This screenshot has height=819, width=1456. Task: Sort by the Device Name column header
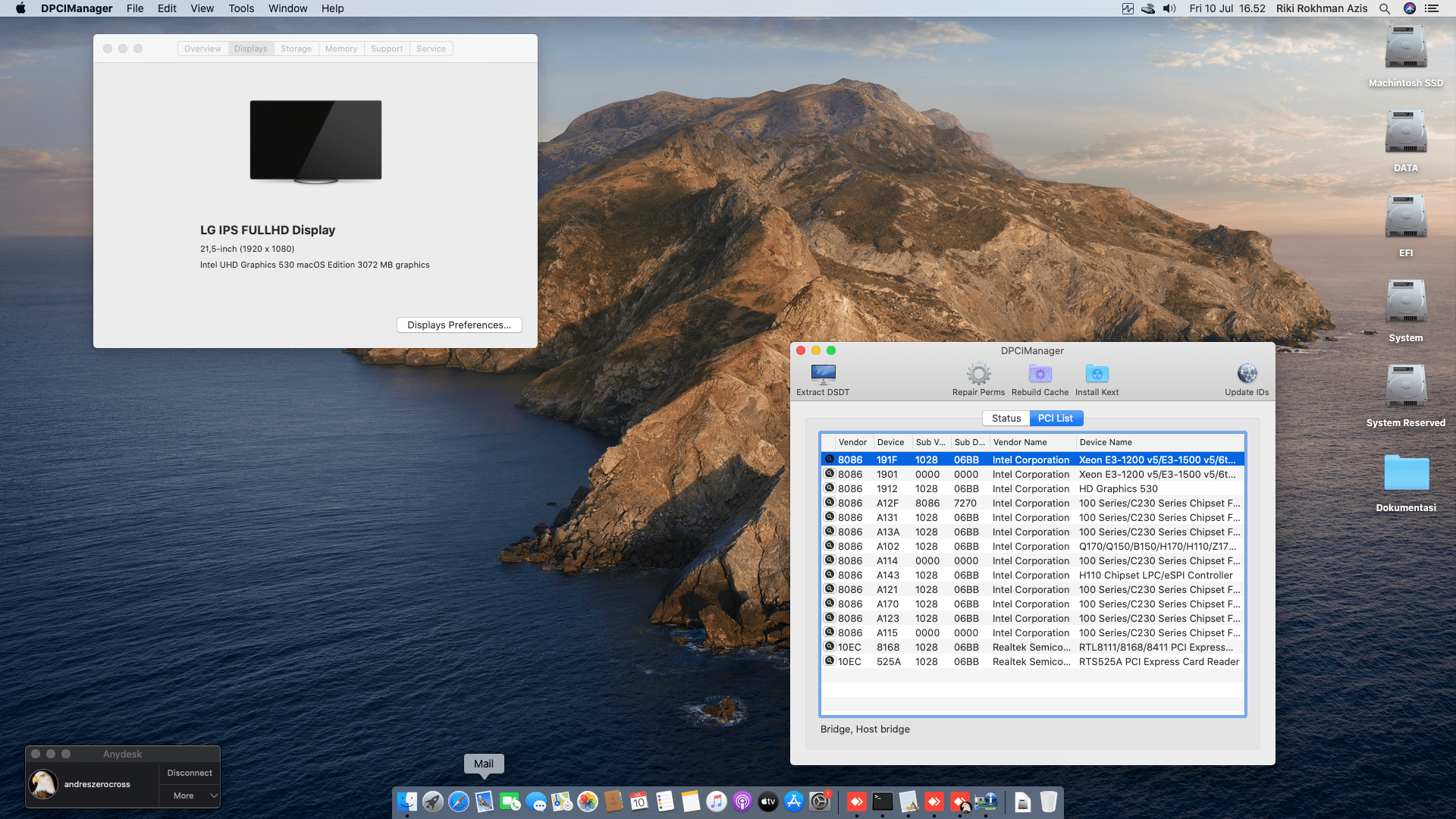(1106, 442)
